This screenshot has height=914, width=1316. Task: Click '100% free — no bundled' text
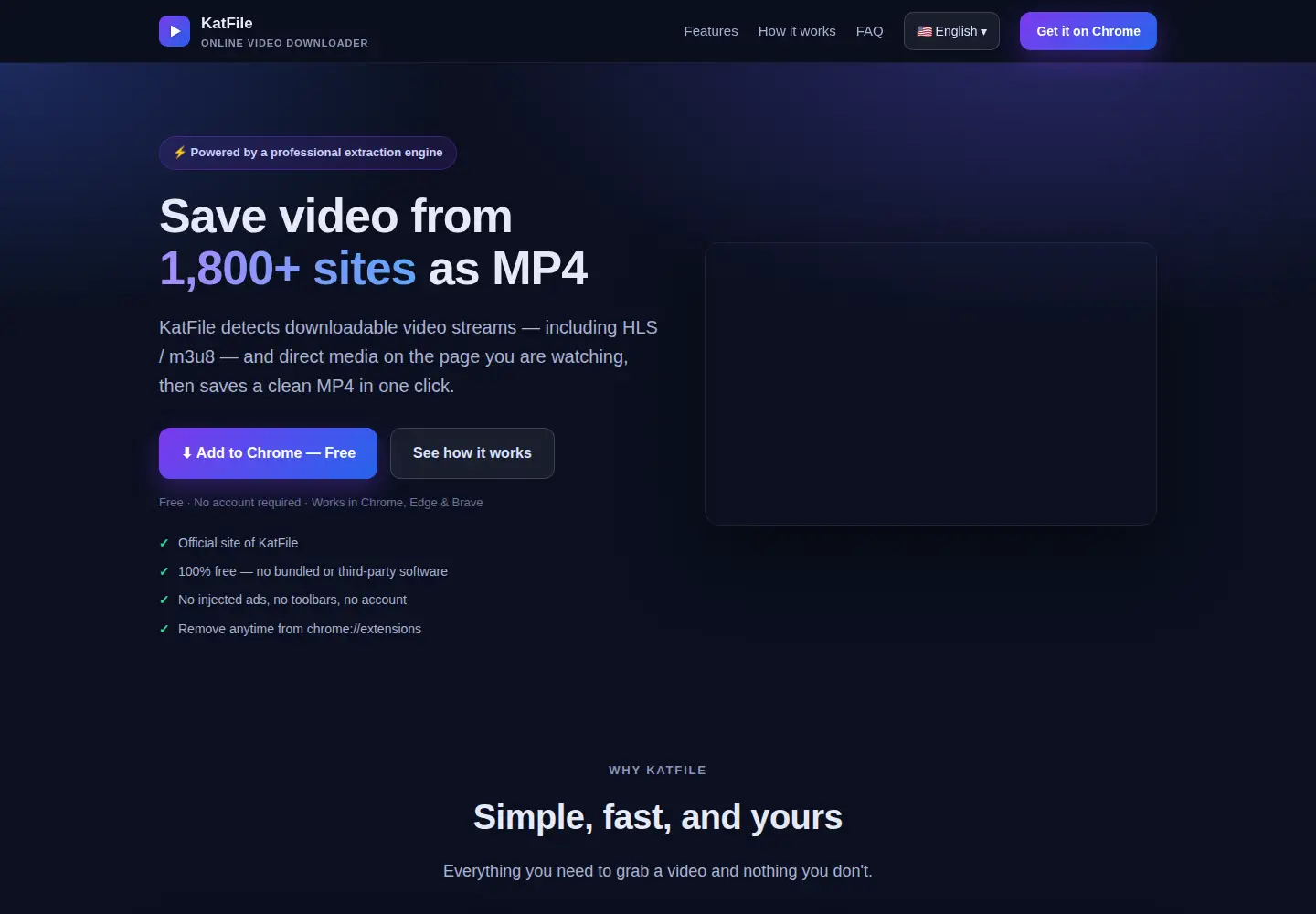[313, 571]
